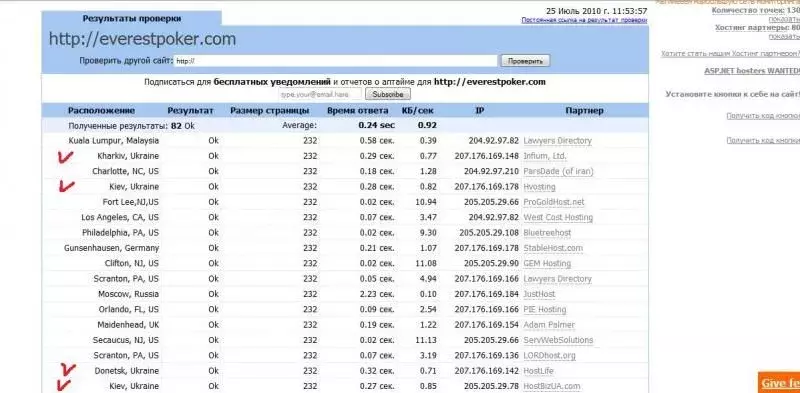Open the HostBizUA.com partner link

[552, 386]
